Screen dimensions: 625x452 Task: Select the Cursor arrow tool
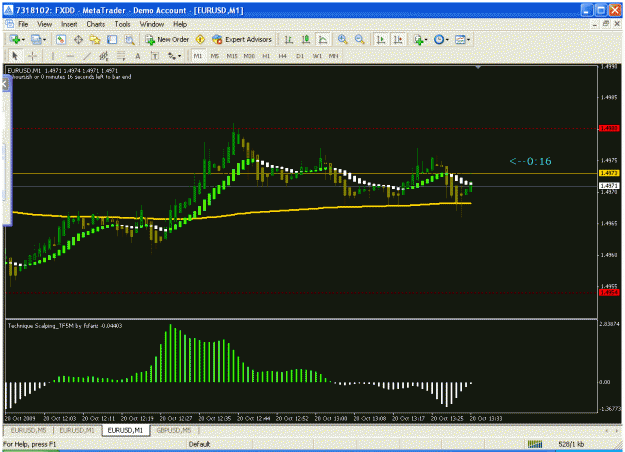(x=15, y=56)
